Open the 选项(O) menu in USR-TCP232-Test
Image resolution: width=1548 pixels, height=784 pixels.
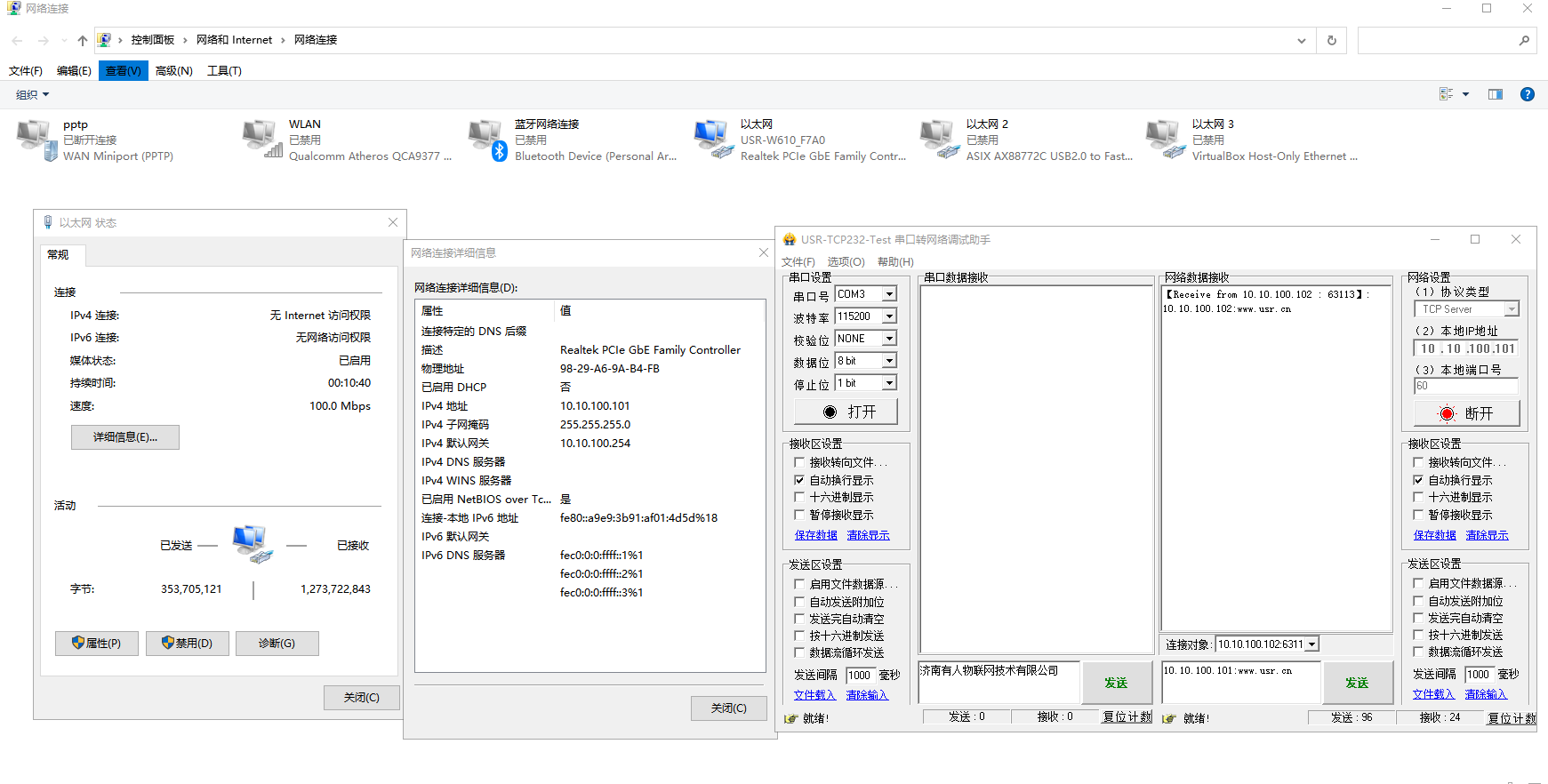[846, 262]
